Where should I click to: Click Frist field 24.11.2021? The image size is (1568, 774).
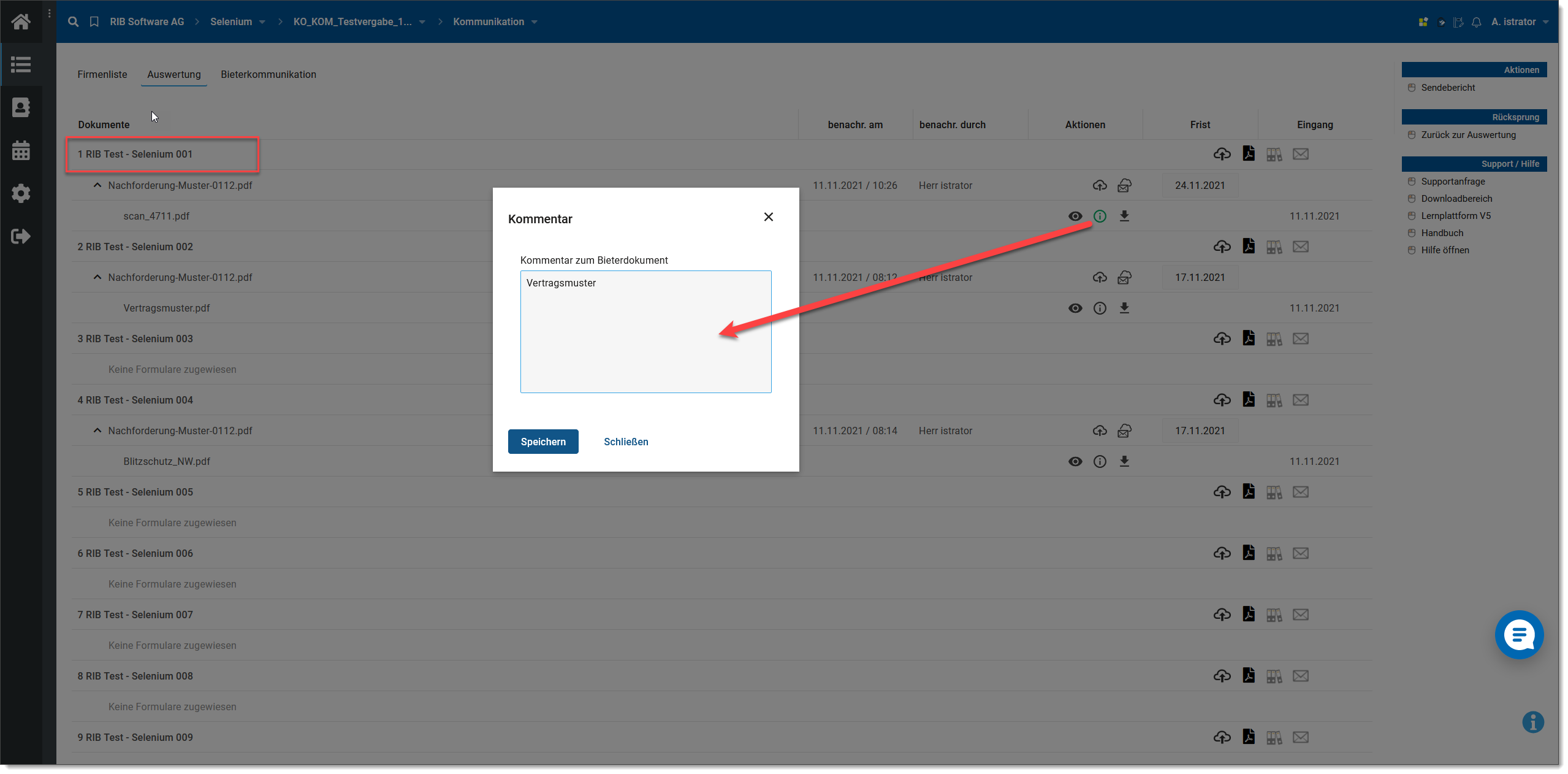click(1199, 185)
